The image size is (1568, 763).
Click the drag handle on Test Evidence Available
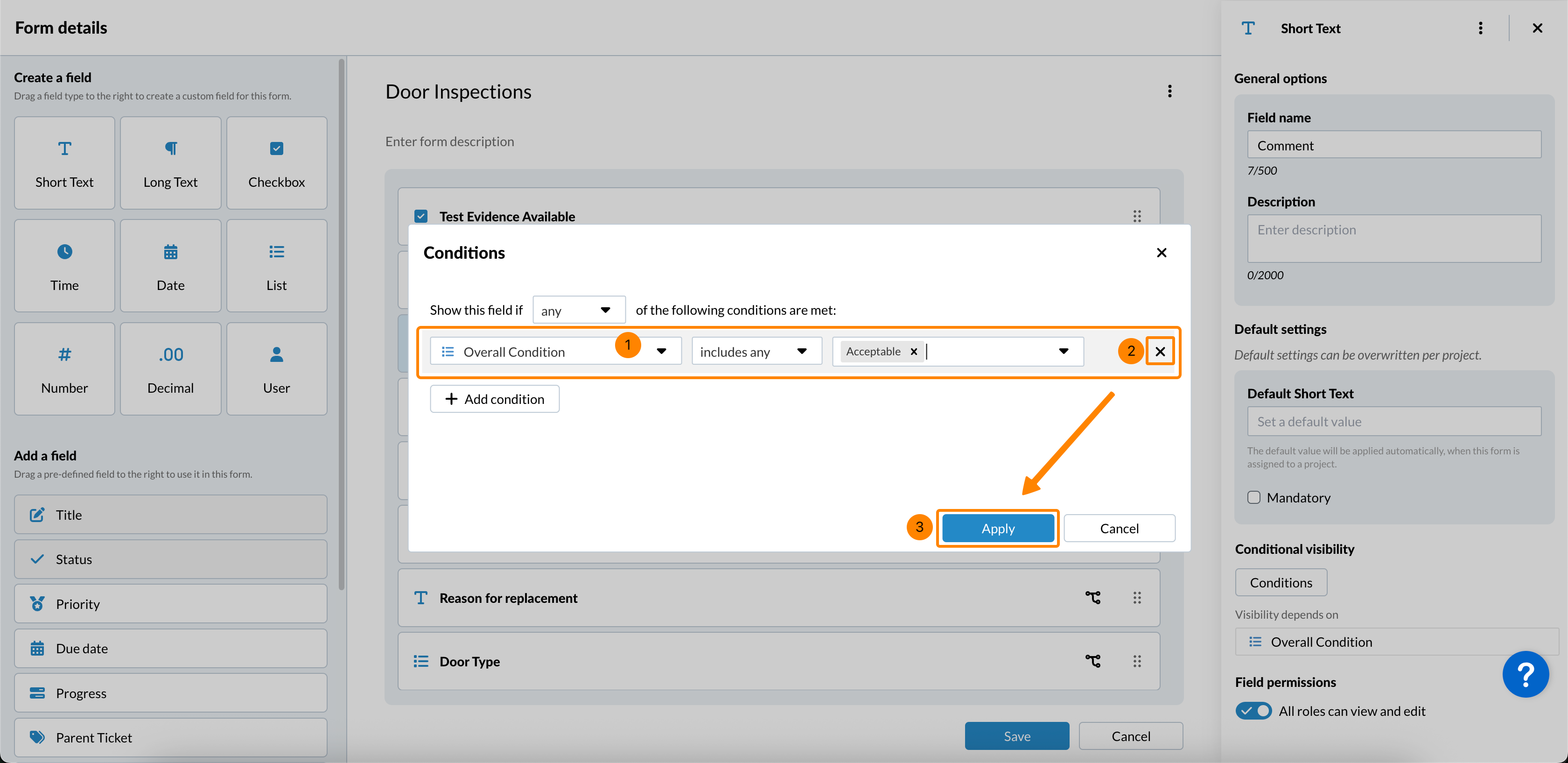(1136, 216)
